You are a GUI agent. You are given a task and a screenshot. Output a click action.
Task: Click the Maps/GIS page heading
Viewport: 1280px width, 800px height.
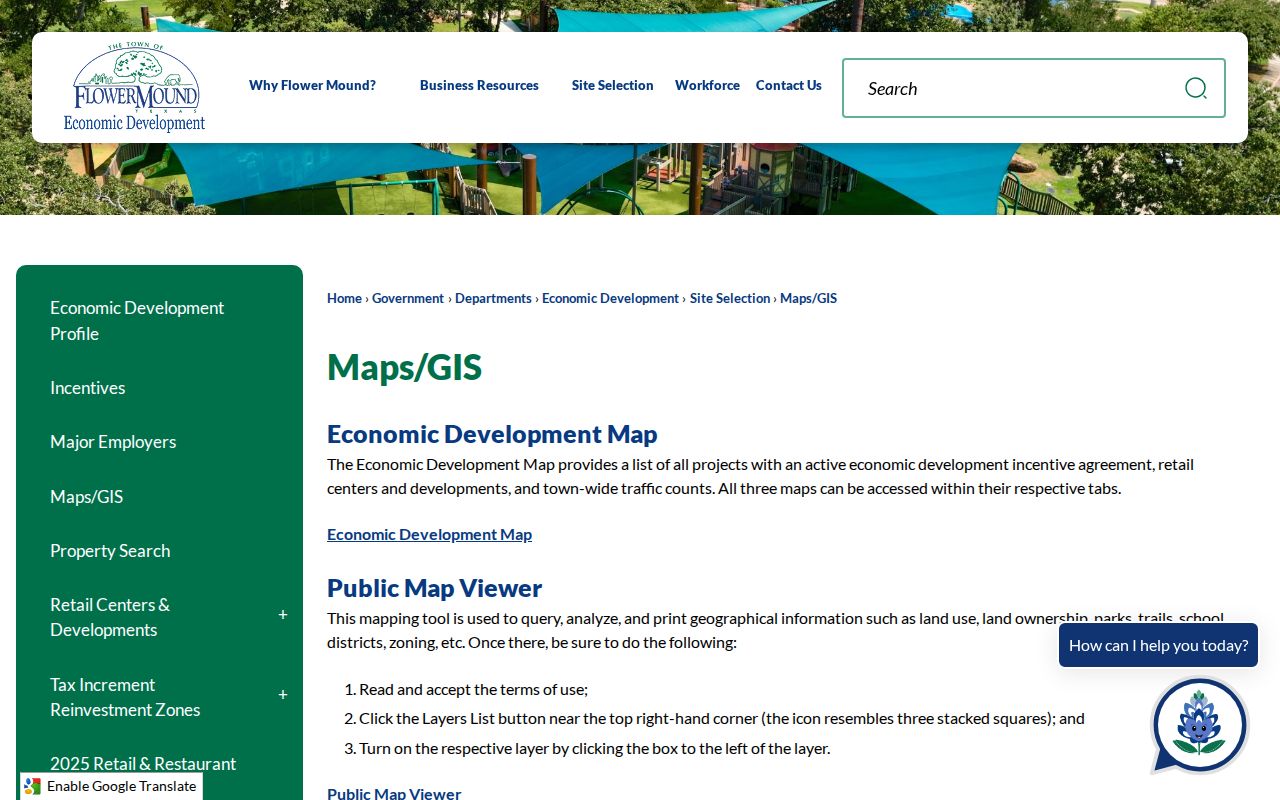click(x=404, y=367)
